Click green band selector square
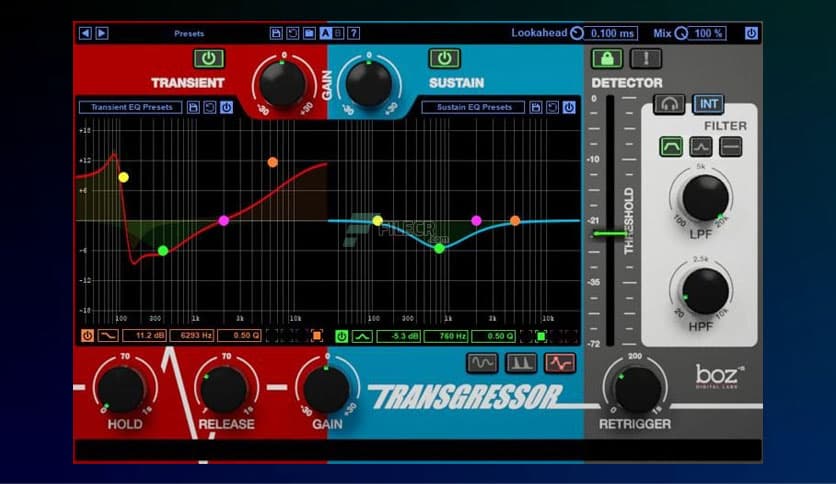 point(541,336)
